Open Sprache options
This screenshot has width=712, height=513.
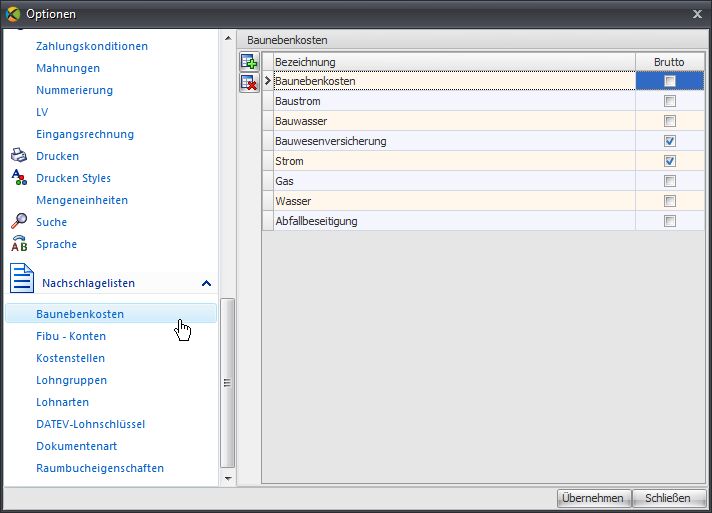coord(57,244)
